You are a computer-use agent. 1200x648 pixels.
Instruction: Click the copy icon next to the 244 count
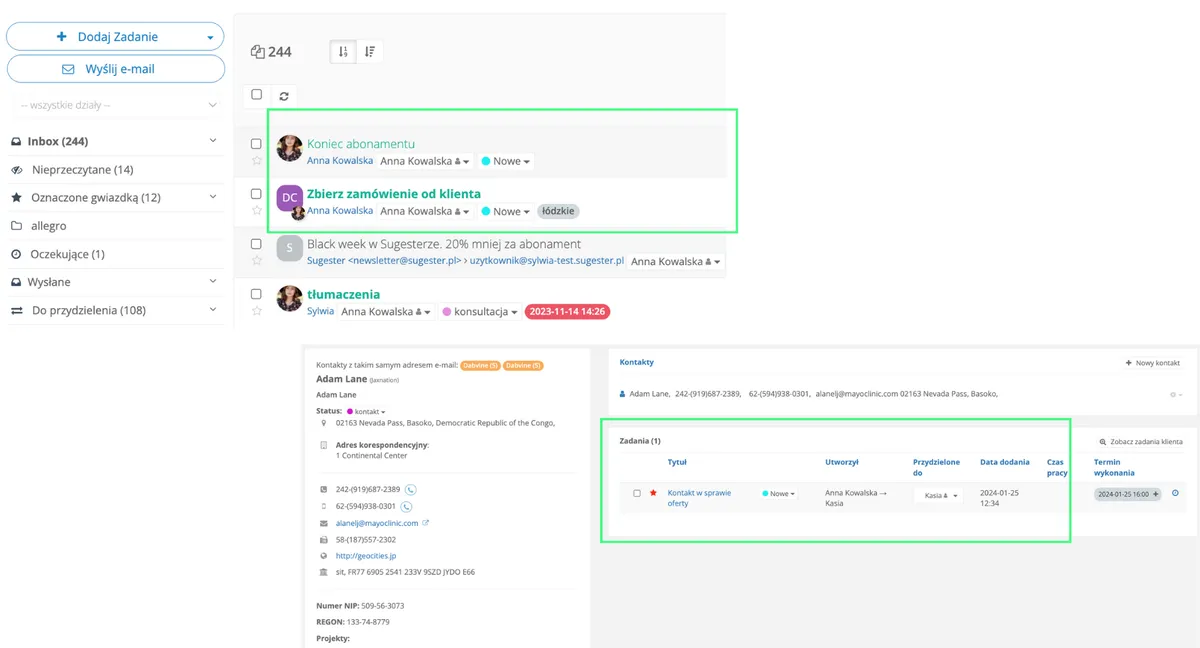click(x=258, y=52)
